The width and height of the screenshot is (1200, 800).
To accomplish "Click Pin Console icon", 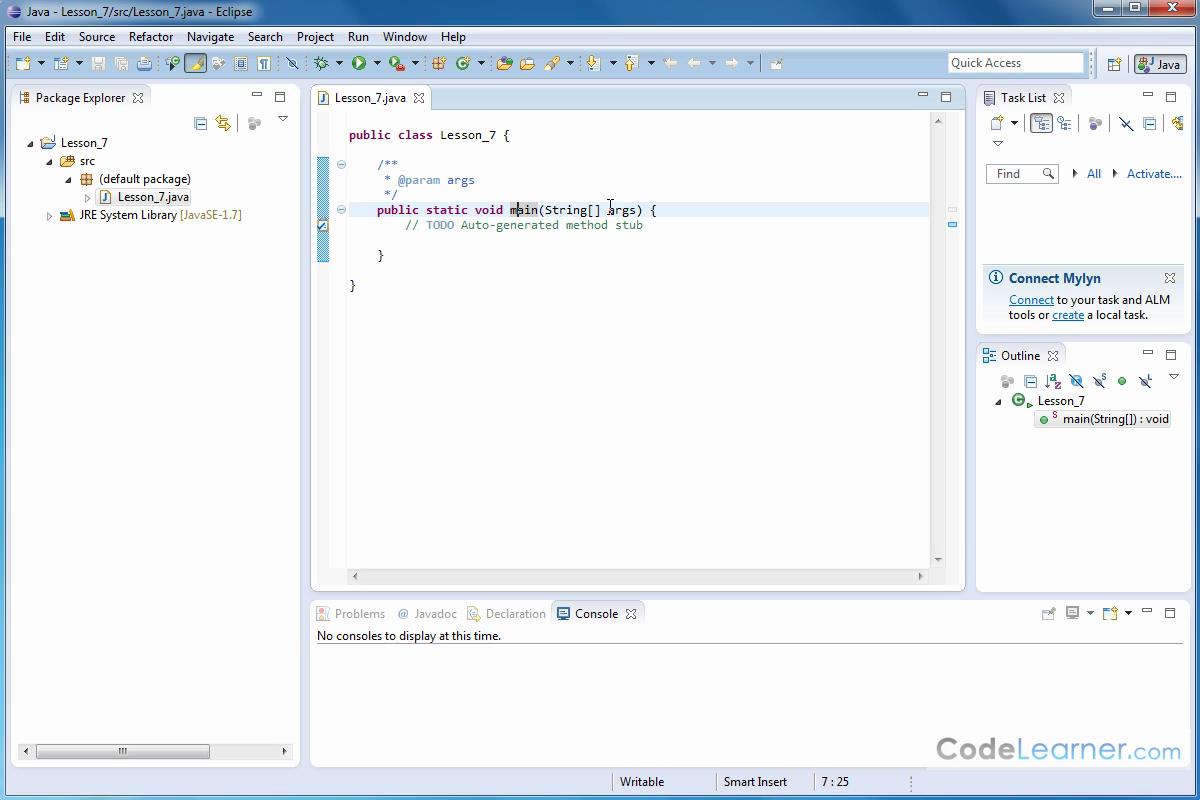I will tap(1048, 613).
